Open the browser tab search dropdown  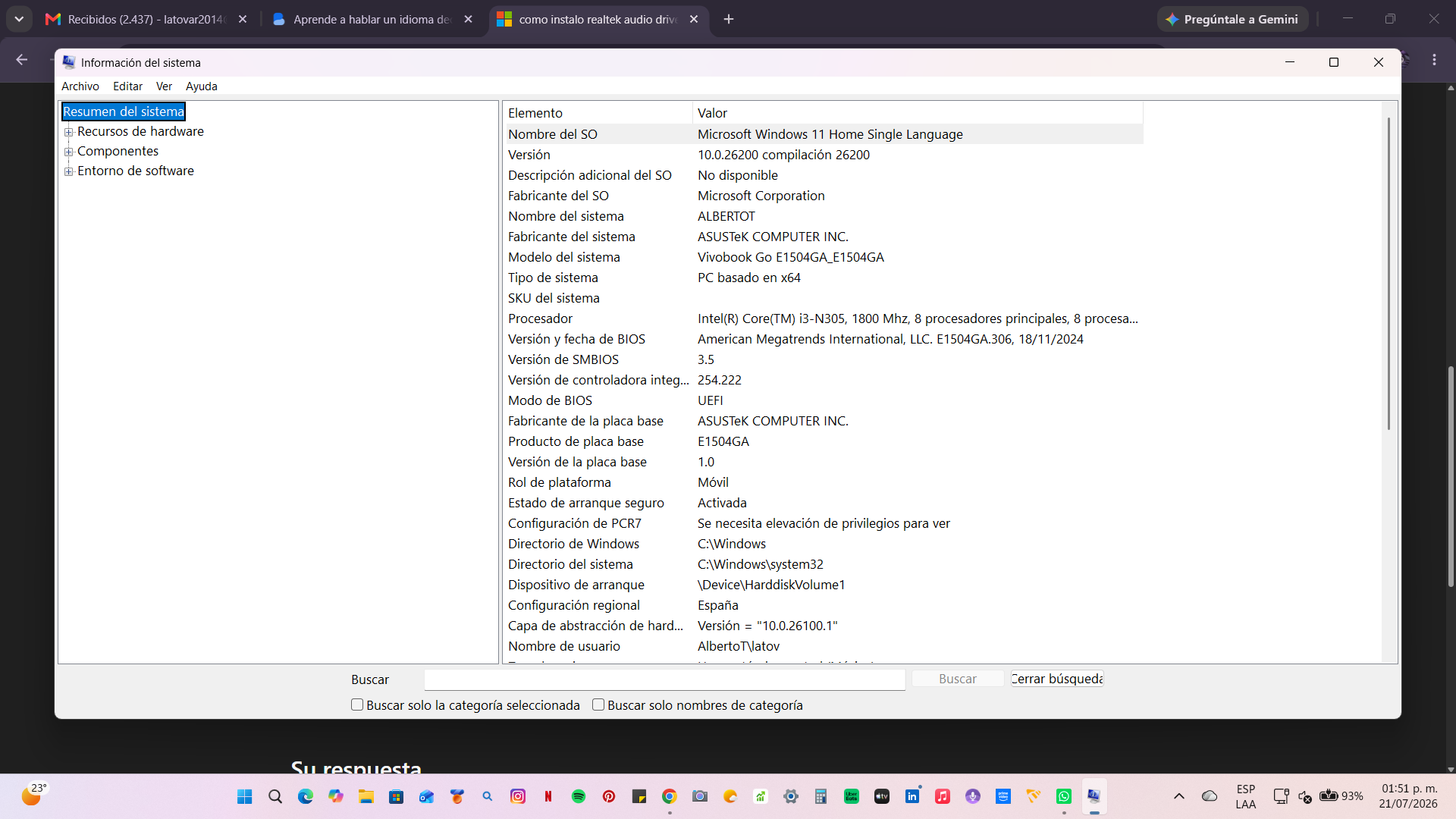(19, 19)
